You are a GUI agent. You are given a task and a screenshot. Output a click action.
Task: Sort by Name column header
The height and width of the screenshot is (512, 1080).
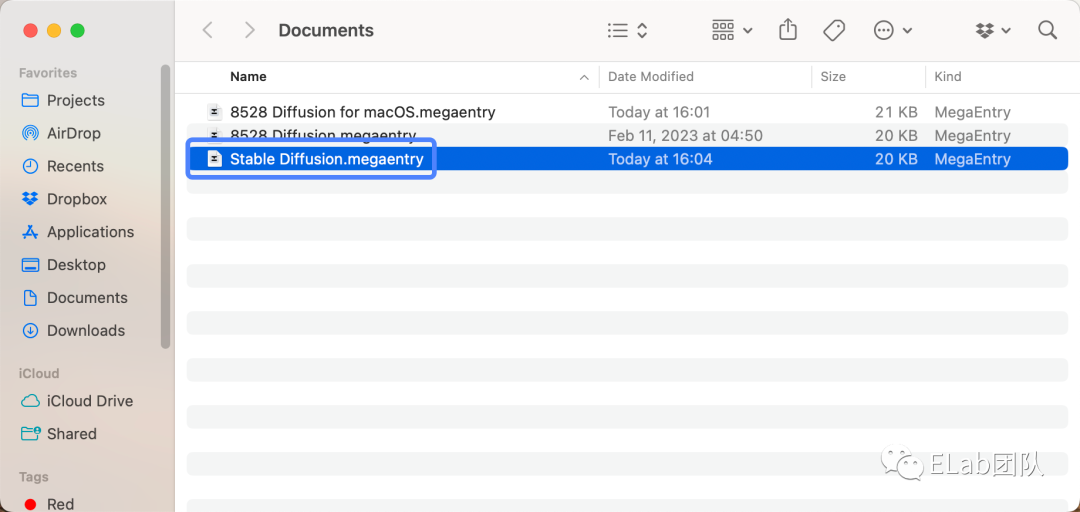click(248, 76)
